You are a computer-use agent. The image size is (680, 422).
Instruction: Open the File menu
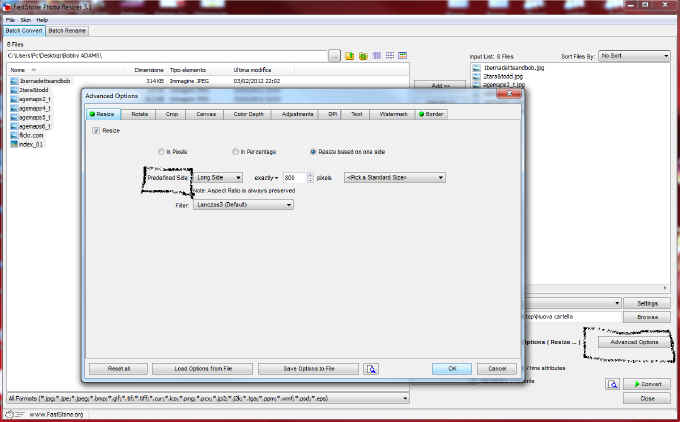[x=10, y=20]
